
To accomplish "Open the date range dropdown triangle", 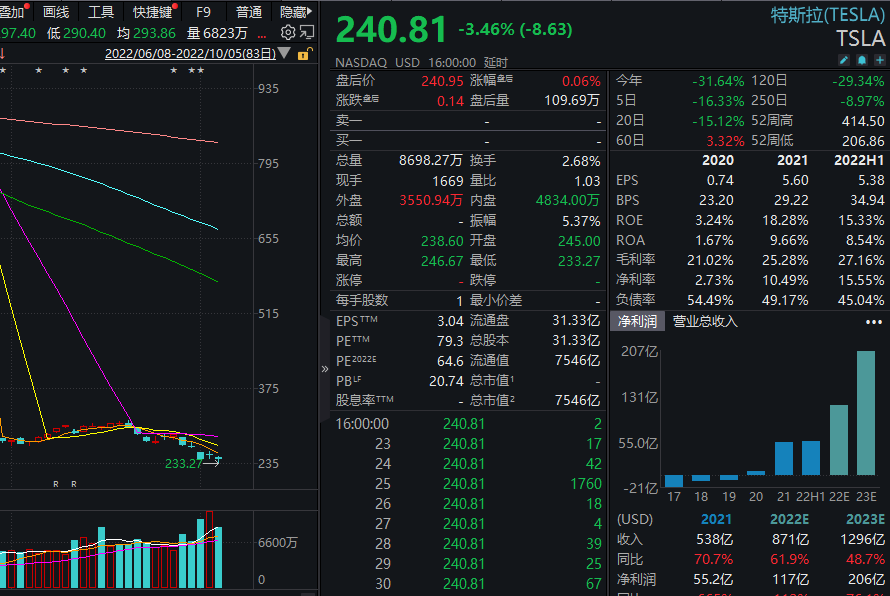I will point(284,53).
